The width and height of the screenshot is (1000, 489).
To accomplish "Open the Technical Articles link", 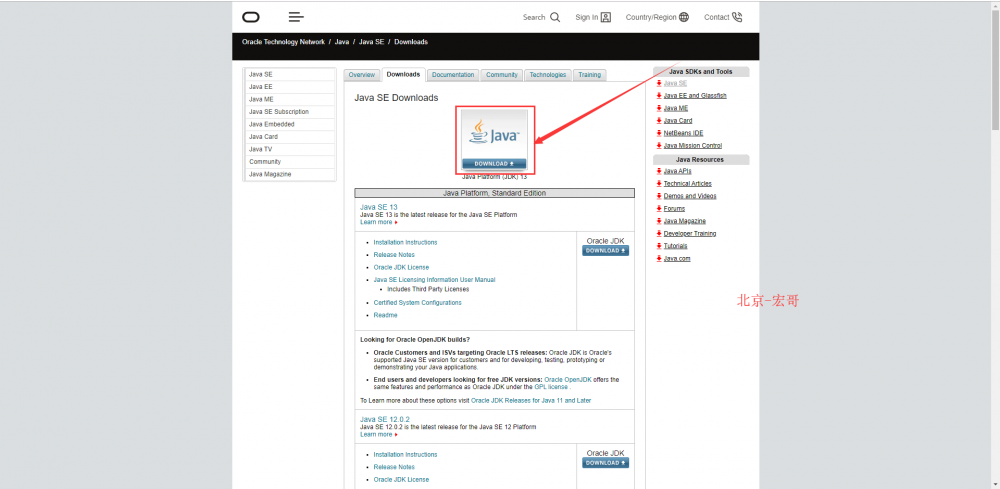I will pyautogui.click(x=688, y=184).
